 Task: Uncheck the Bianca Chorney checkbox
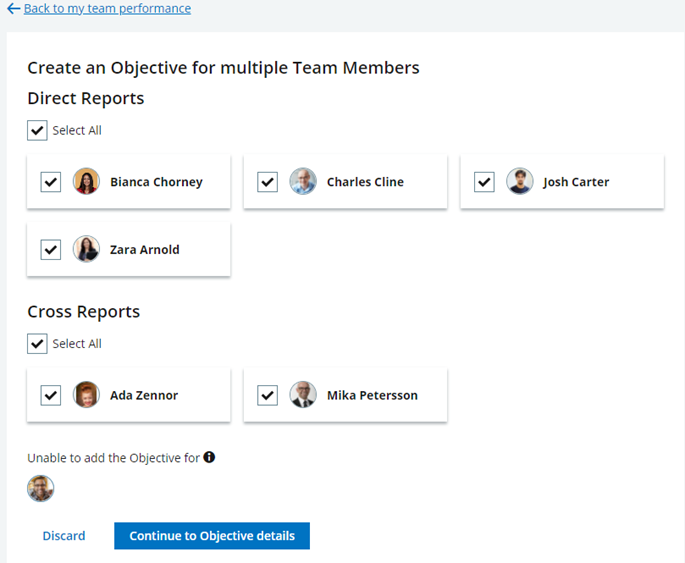pyautogui.click(x=51, y=182)
